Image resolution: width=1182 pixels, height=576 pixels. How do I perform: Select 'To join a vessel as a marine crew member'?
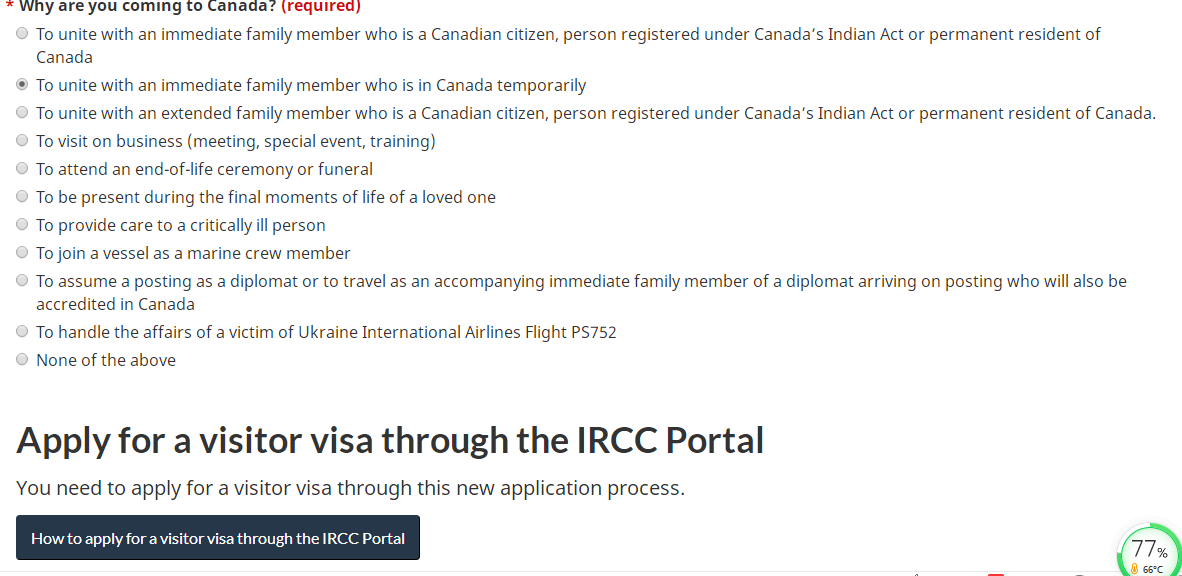(x=21, y=252)
